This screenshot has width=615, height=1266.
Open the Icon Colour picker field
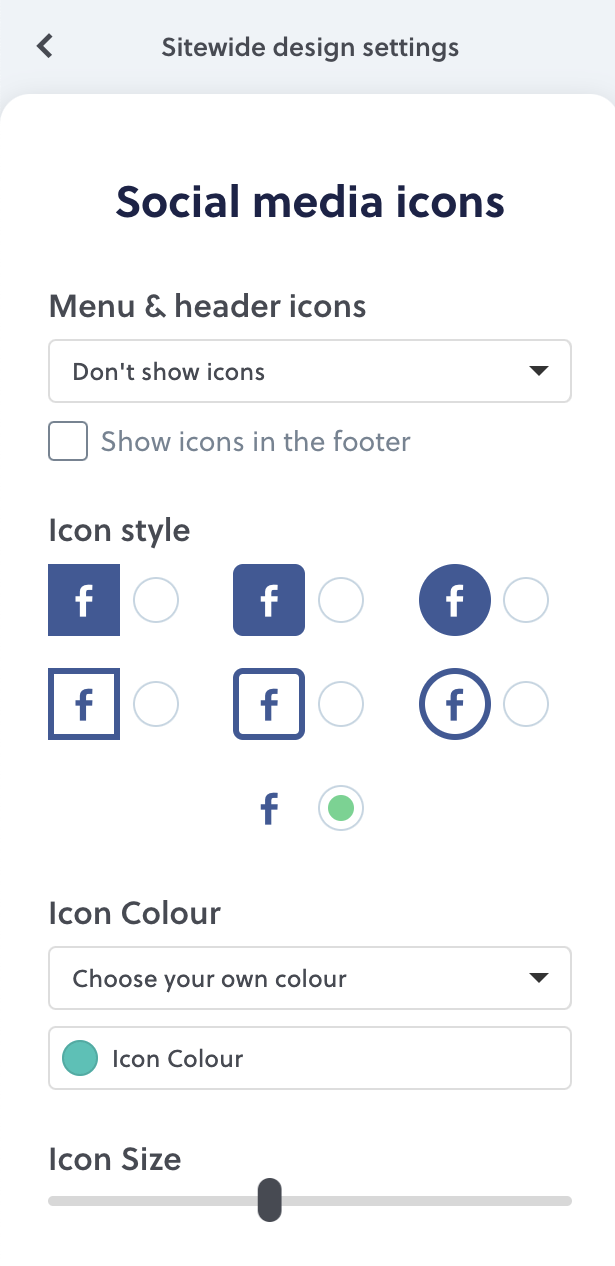(310, 1058)
